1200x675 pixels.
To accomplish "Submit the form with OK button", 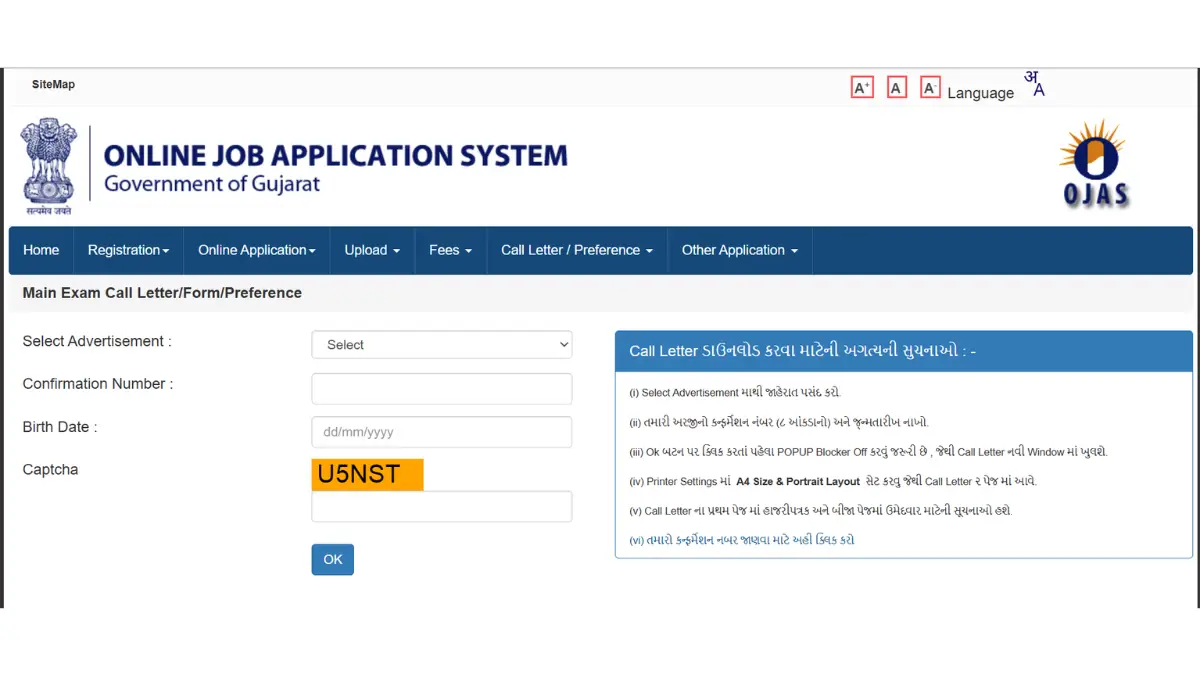I will pos(333,559).
